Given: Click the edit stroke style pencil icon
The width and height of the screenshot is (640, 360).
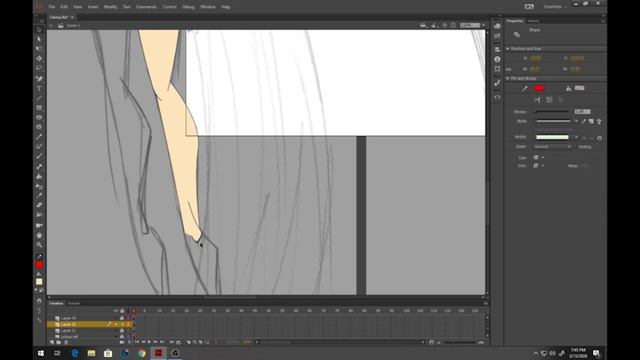Looking at the screenshot, I should point(584,121).
